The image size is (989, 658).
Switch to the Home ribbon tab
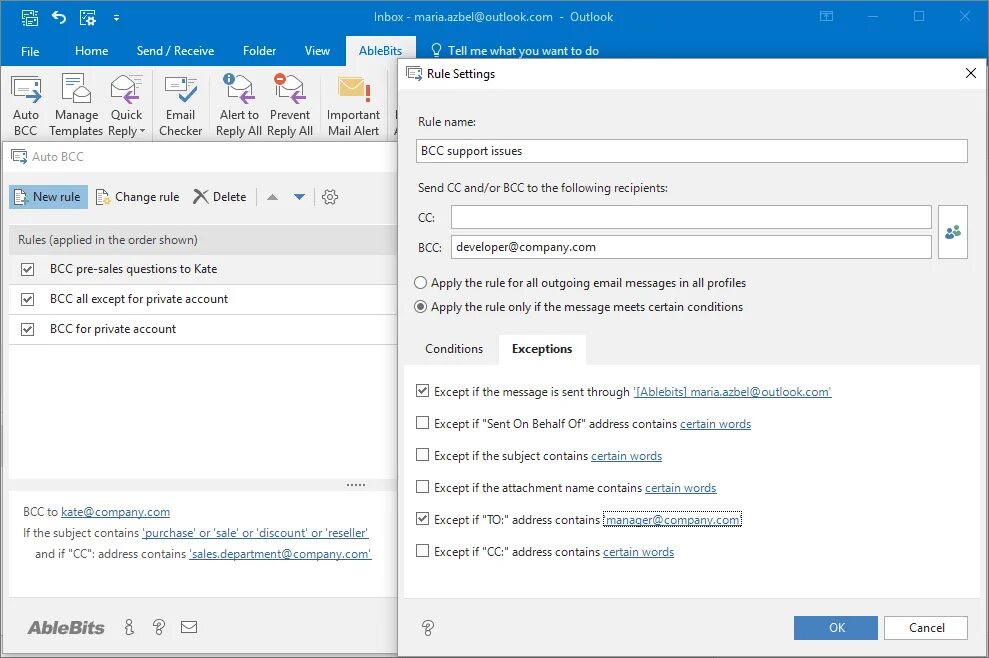point(91,51)
